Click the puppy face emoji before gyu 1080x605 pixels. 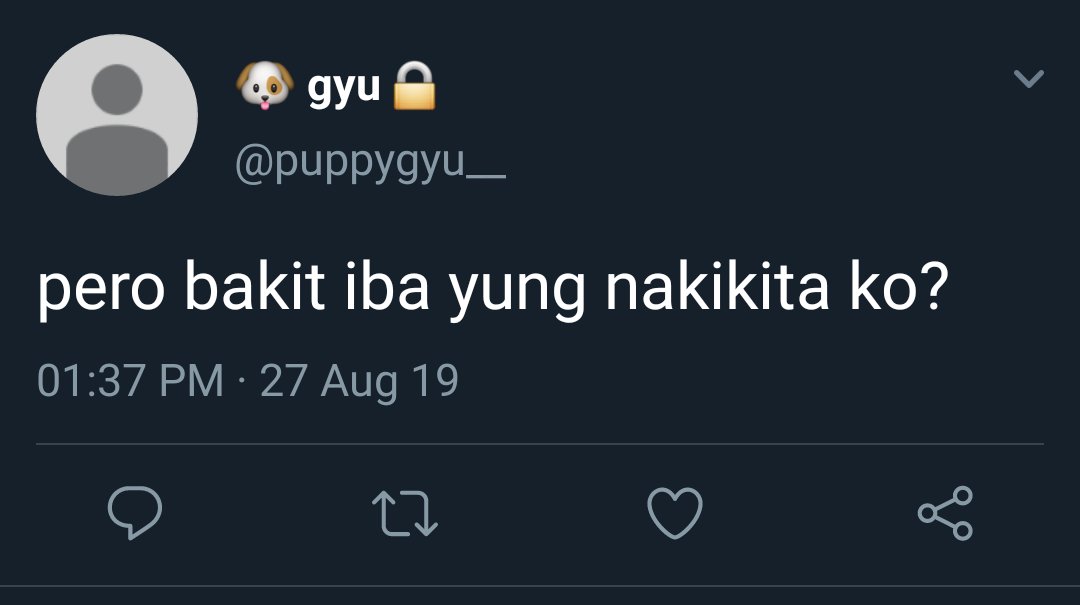(x=264, y=85)
